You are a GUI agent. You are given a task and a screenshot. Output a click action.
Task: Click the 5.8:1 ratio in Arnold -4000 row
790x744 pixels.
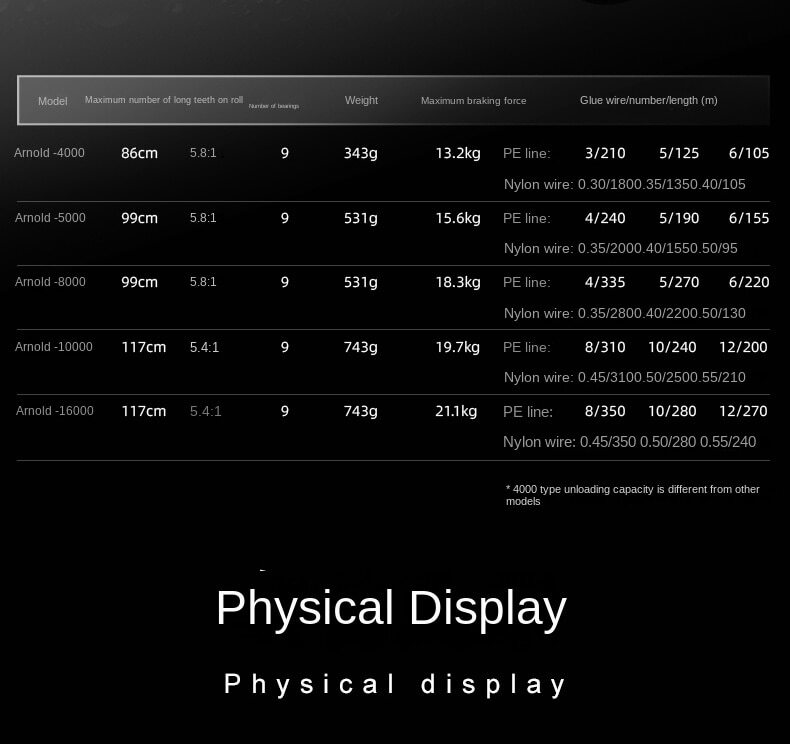tap(203, 153)
